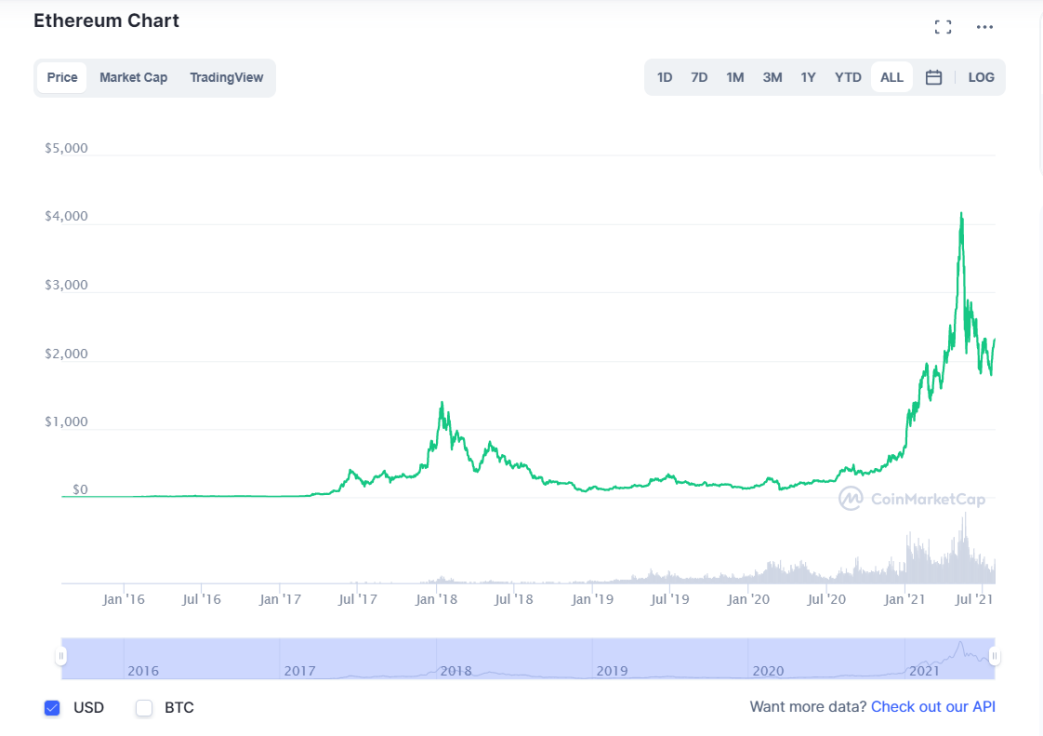Switch to the Price tab

point(62,77)
